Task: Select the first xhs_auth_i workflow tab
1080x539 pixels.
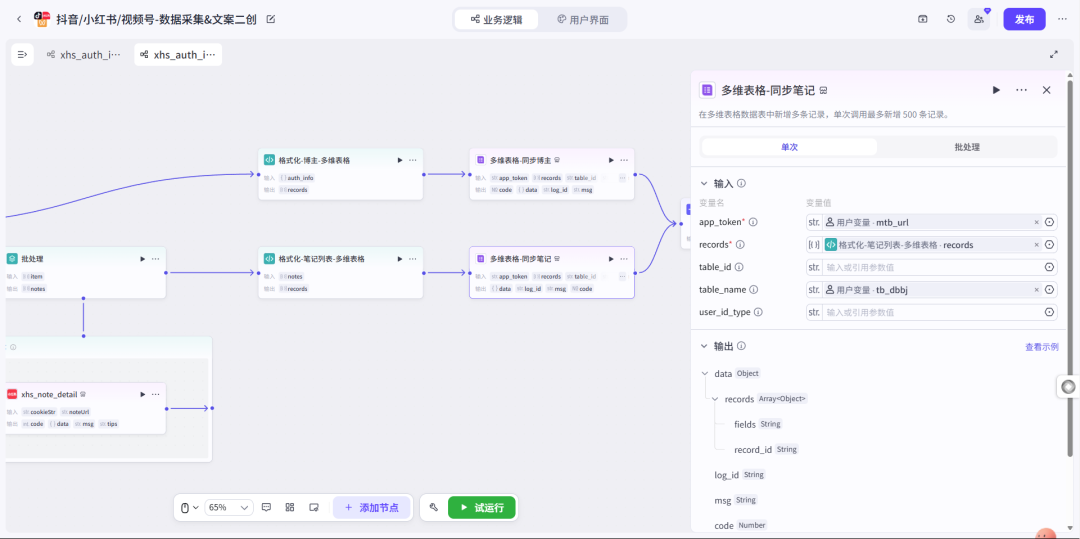Action: [84, 54]
